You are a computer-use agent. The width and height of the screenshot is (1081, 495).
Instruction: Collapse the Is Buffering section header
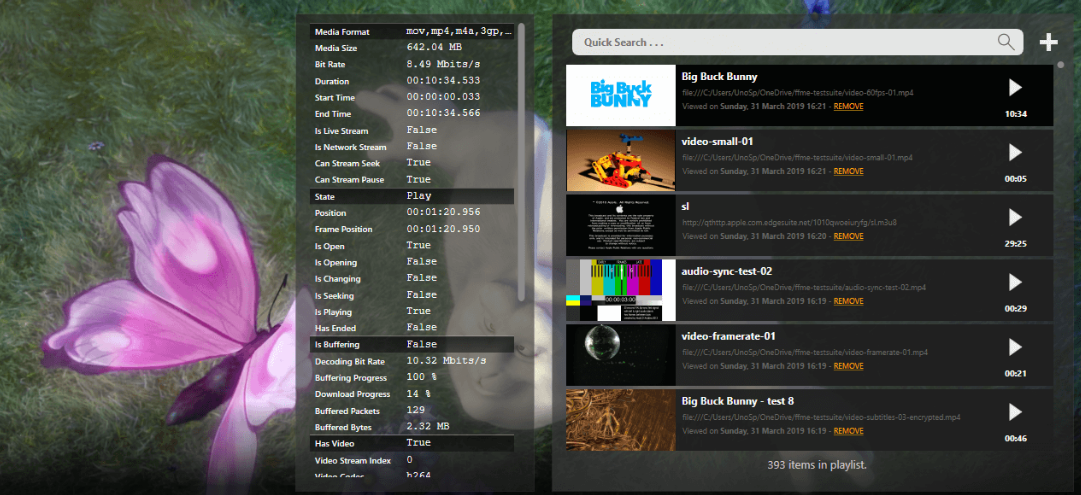tap(412, 344)
